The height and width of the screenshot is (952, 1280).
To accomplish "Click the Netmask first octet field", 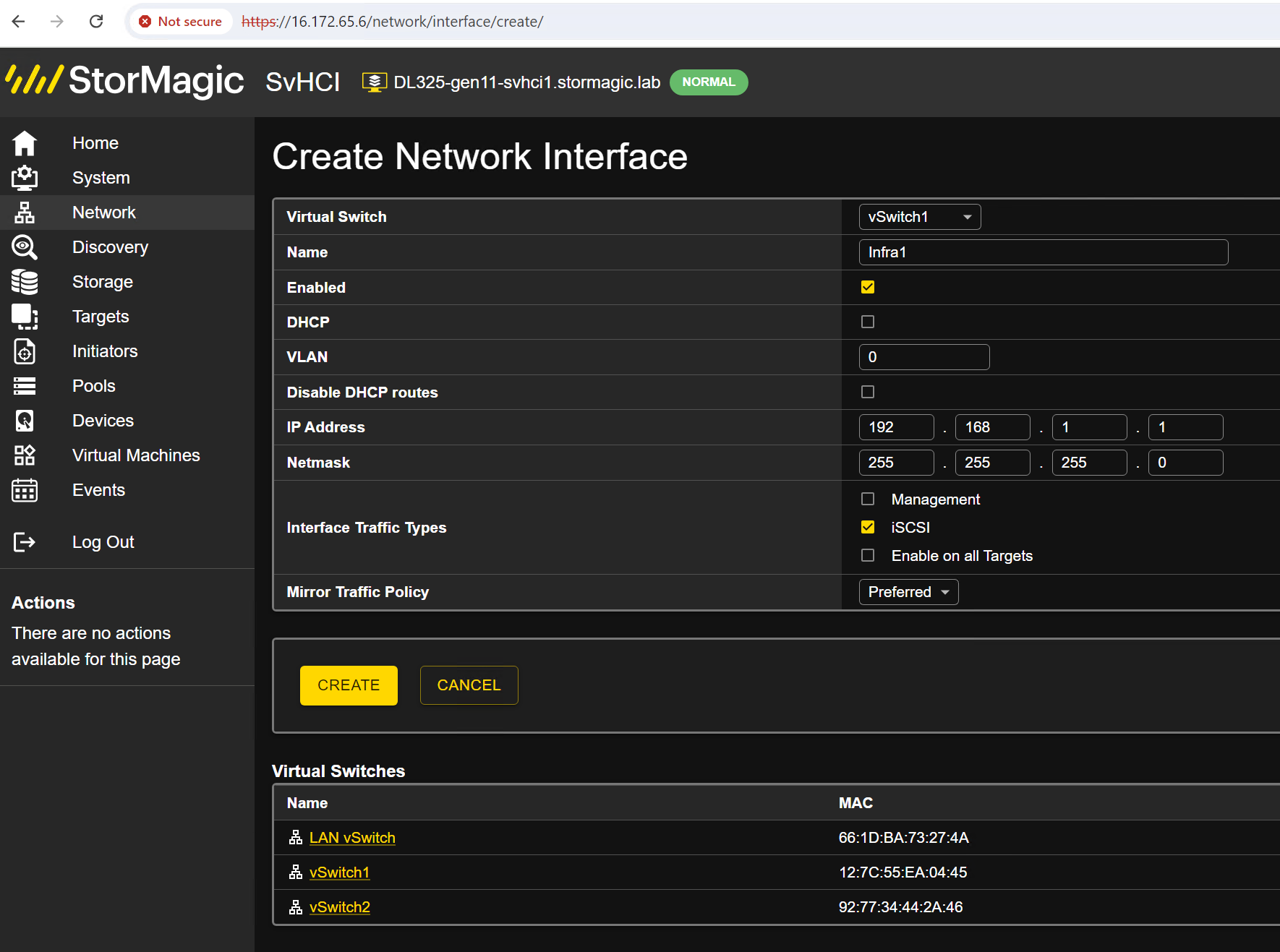I will point(897,463).
